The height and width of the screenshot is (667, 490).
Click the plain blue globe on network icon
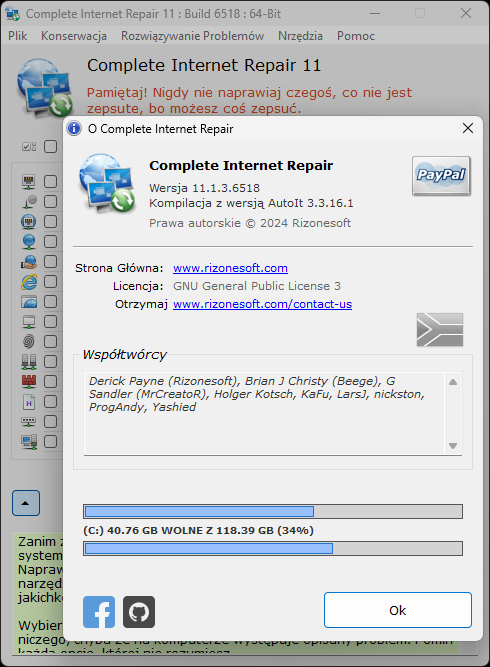28,242
